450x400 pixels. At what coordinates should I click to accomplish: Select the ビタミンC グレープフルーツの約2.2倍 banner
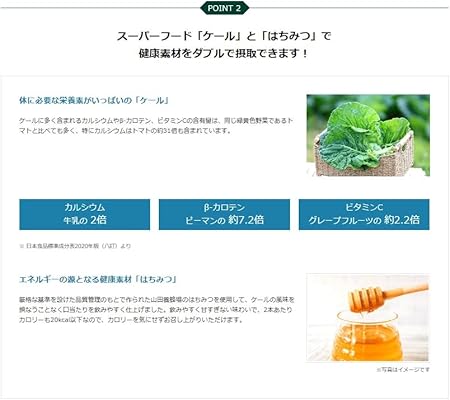(x=364, y=214)
